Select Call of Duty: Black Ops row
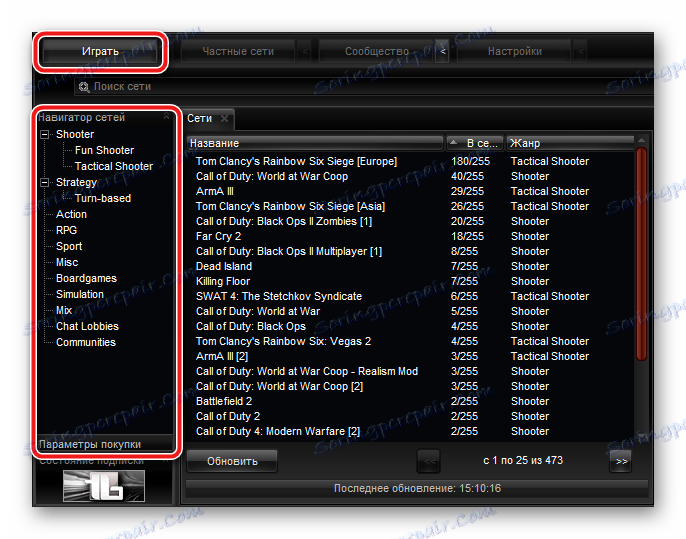The width and height of the screenshot is (686, 539). click(410, 326)
